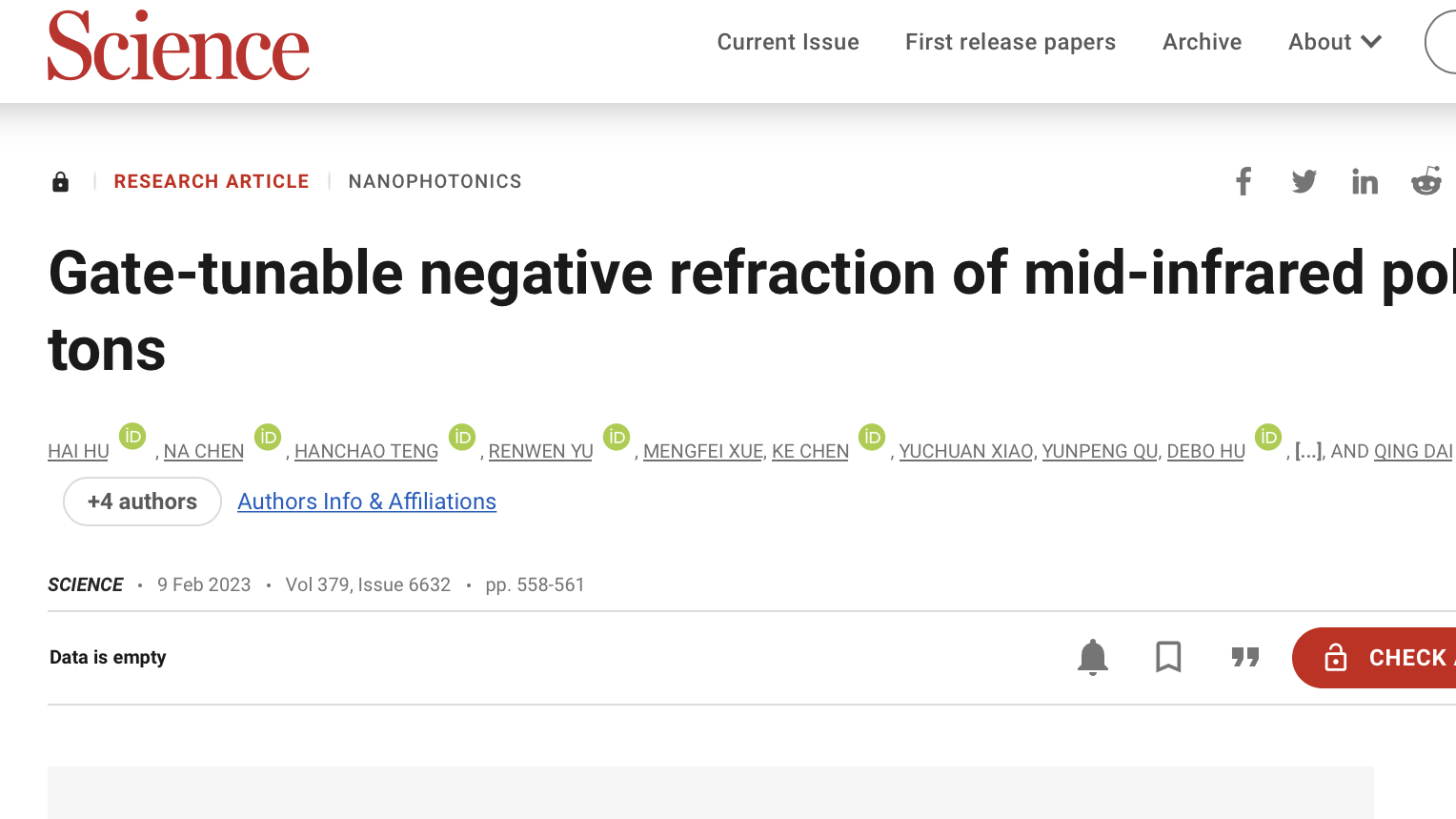Click the Science logo

point(178,46)
